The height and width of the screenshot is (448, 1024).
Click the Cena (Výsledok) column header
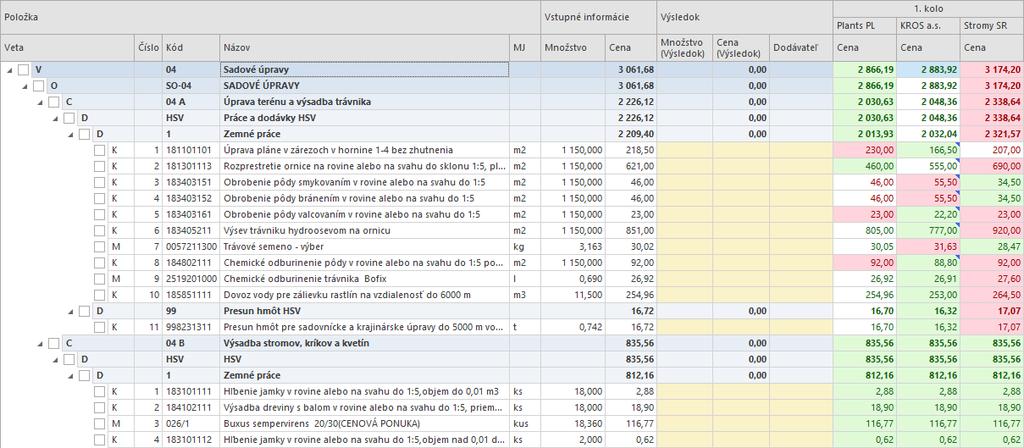tap(740, 48)
